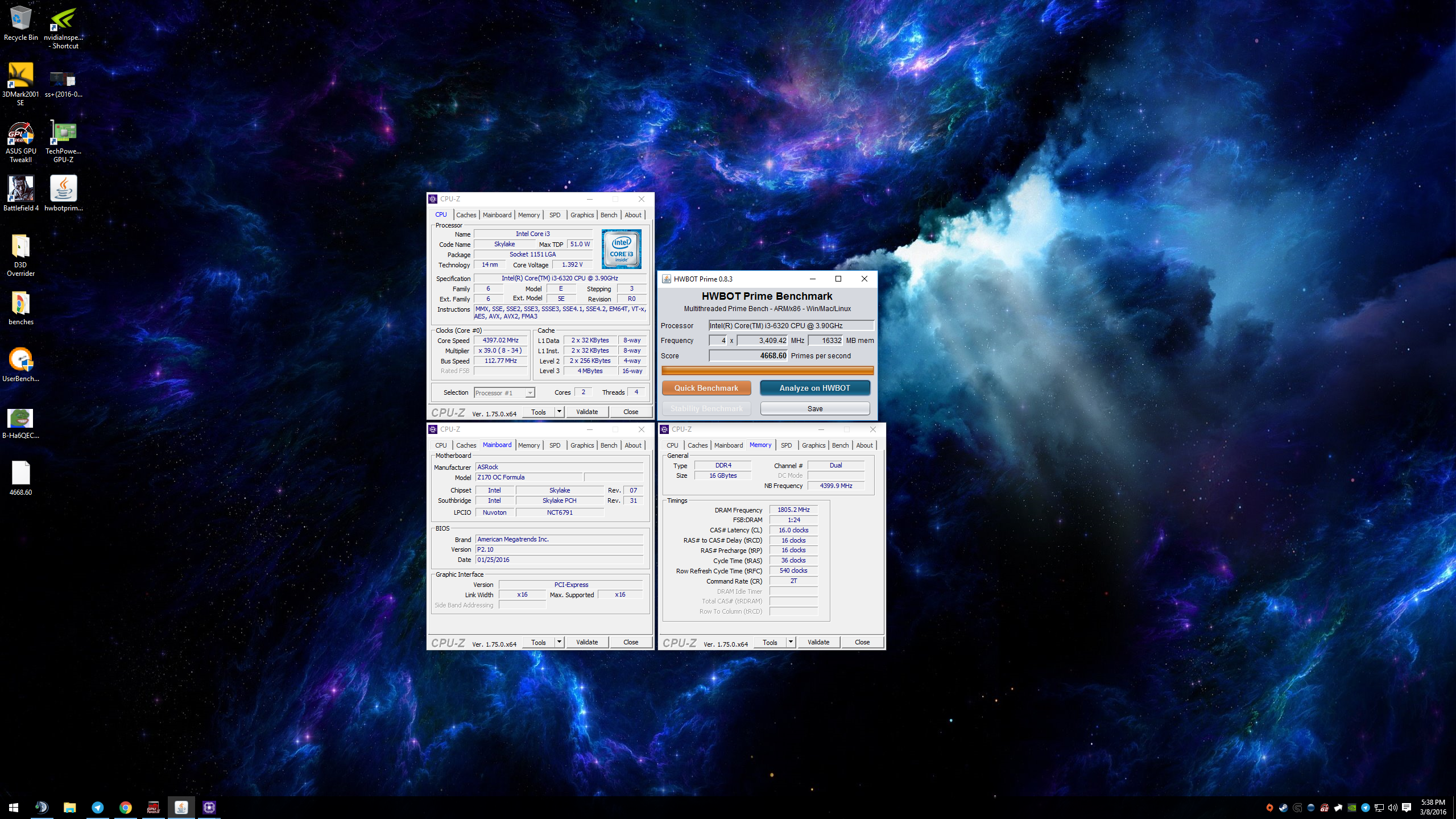Viewport: 1456px width, 819px height.
Task: Click the DRAM Frequency value 1805.2 MHz
Action: pyautogui.click(x=793, y=510)
